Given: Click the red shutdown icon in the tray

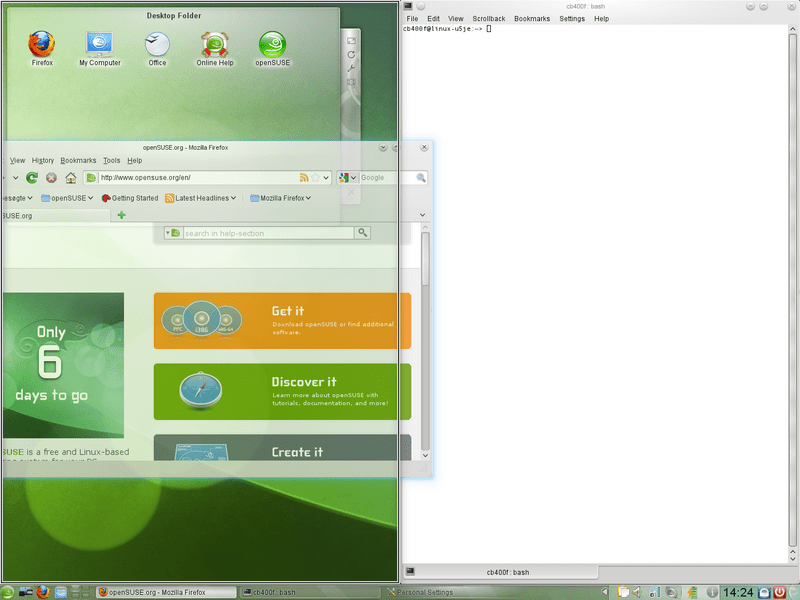Looking at the screenshot, I should point(779,591).
